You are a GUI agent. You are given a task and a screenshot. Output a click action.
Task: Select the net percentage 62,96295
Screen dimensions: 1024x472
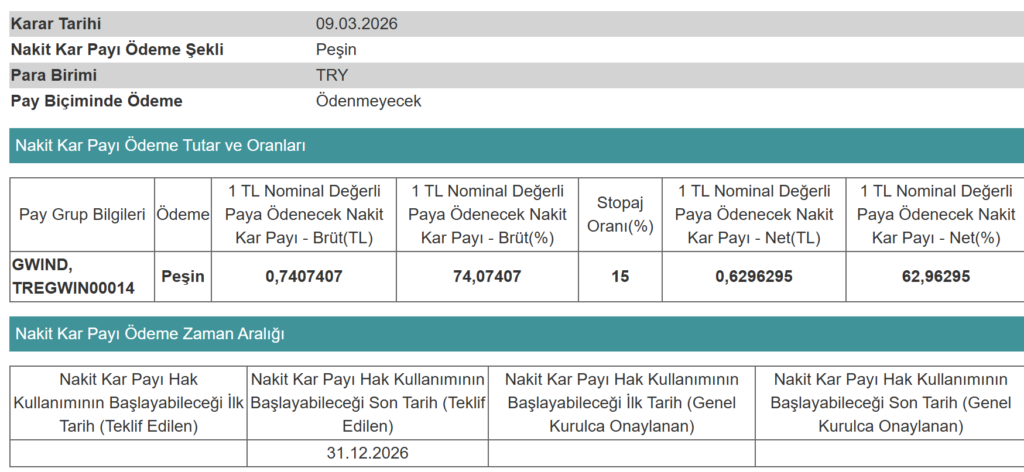pos(935,277)
